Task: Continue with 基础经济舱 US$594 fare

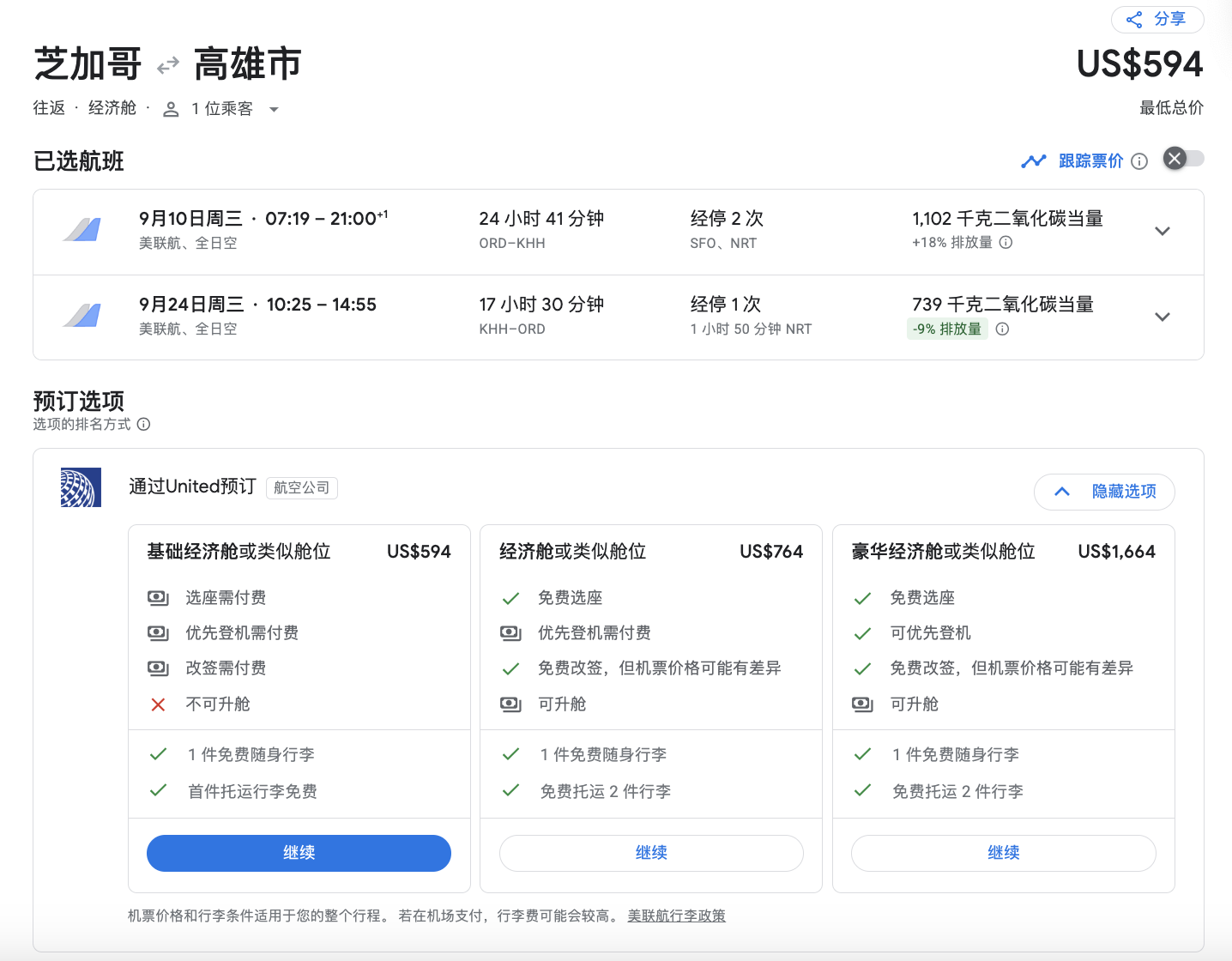Action: coord(299,853)
